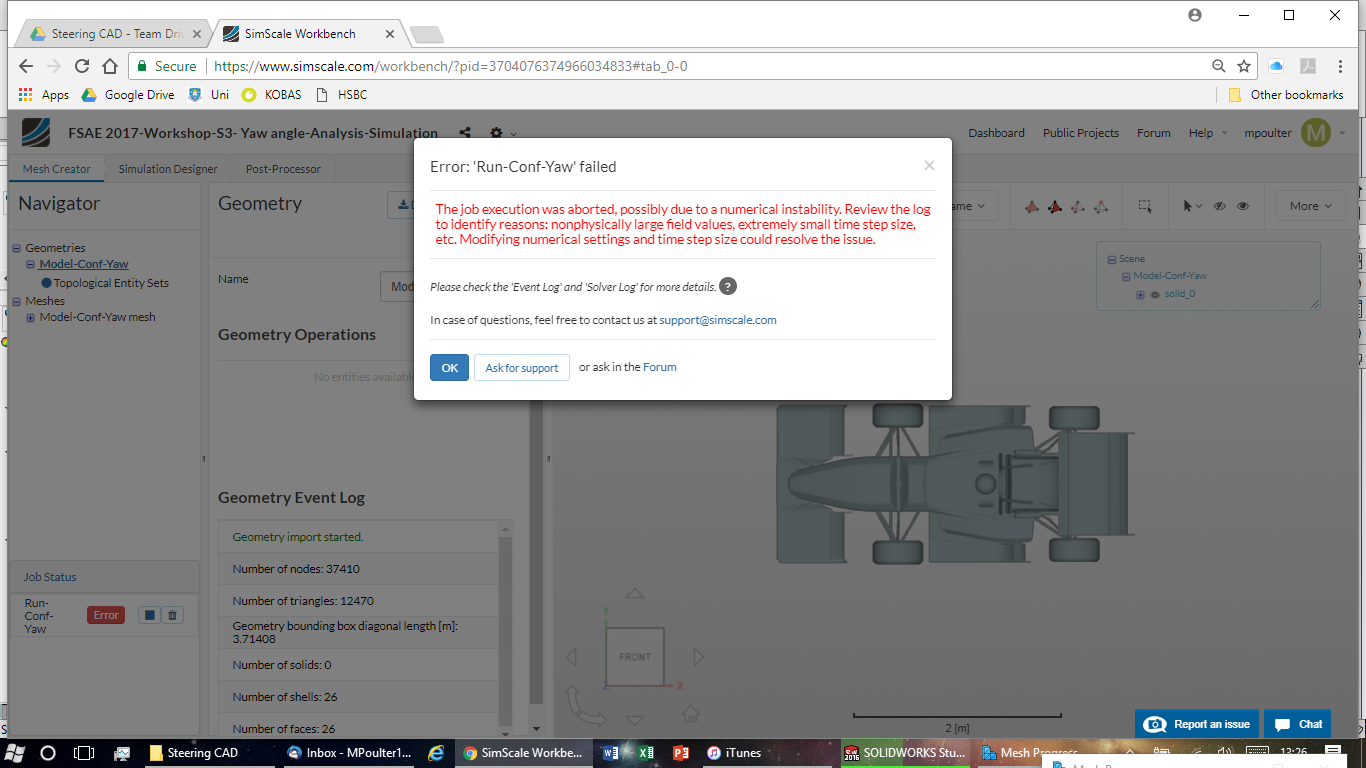
Task: Activate the box selection tool
Action: tap(1145, 206)
